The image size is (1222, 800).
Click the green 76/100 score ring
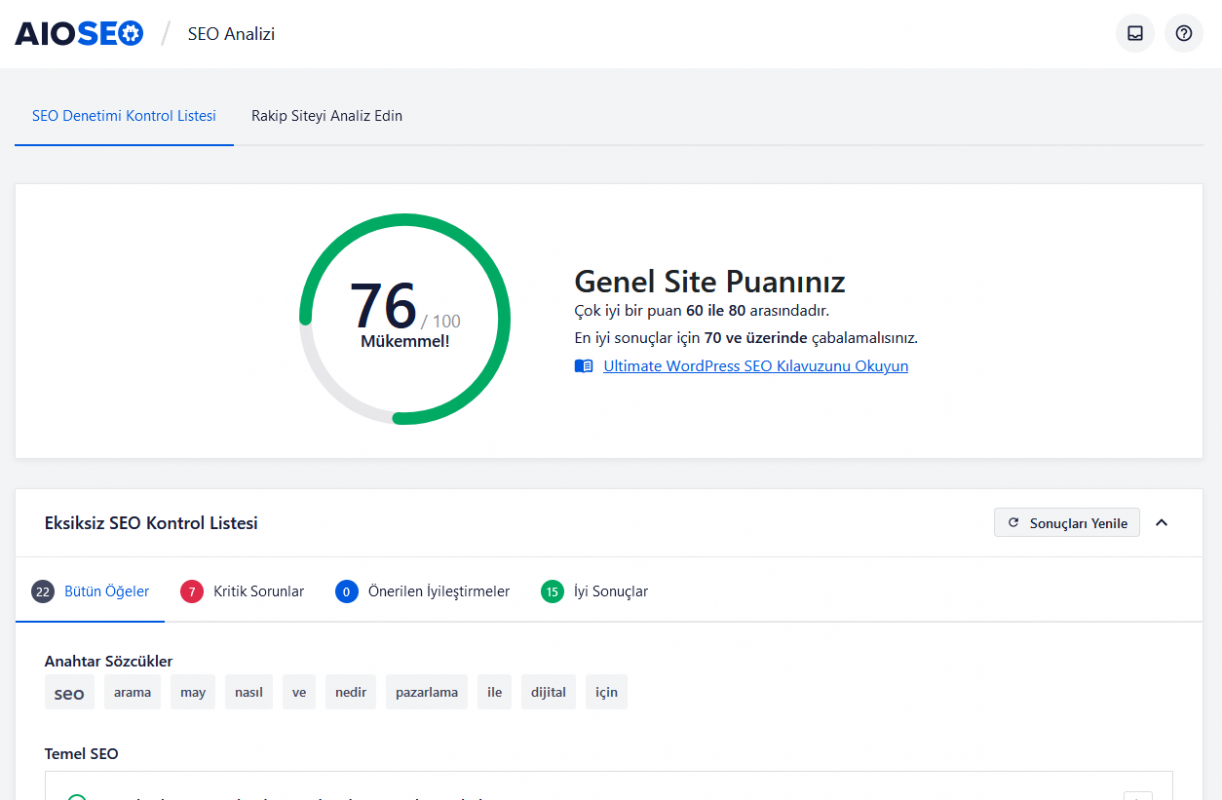403,318
